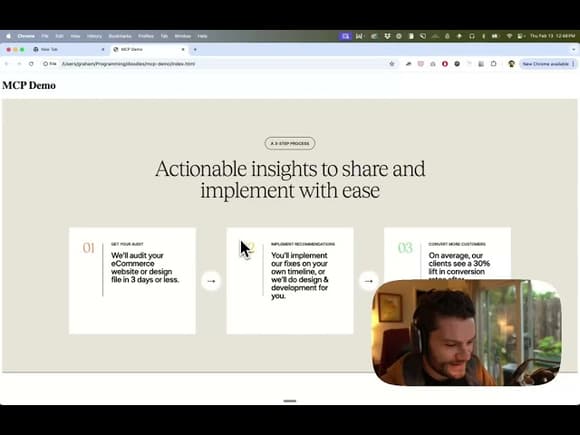Select the Get Your Audit card

point(132,281)
